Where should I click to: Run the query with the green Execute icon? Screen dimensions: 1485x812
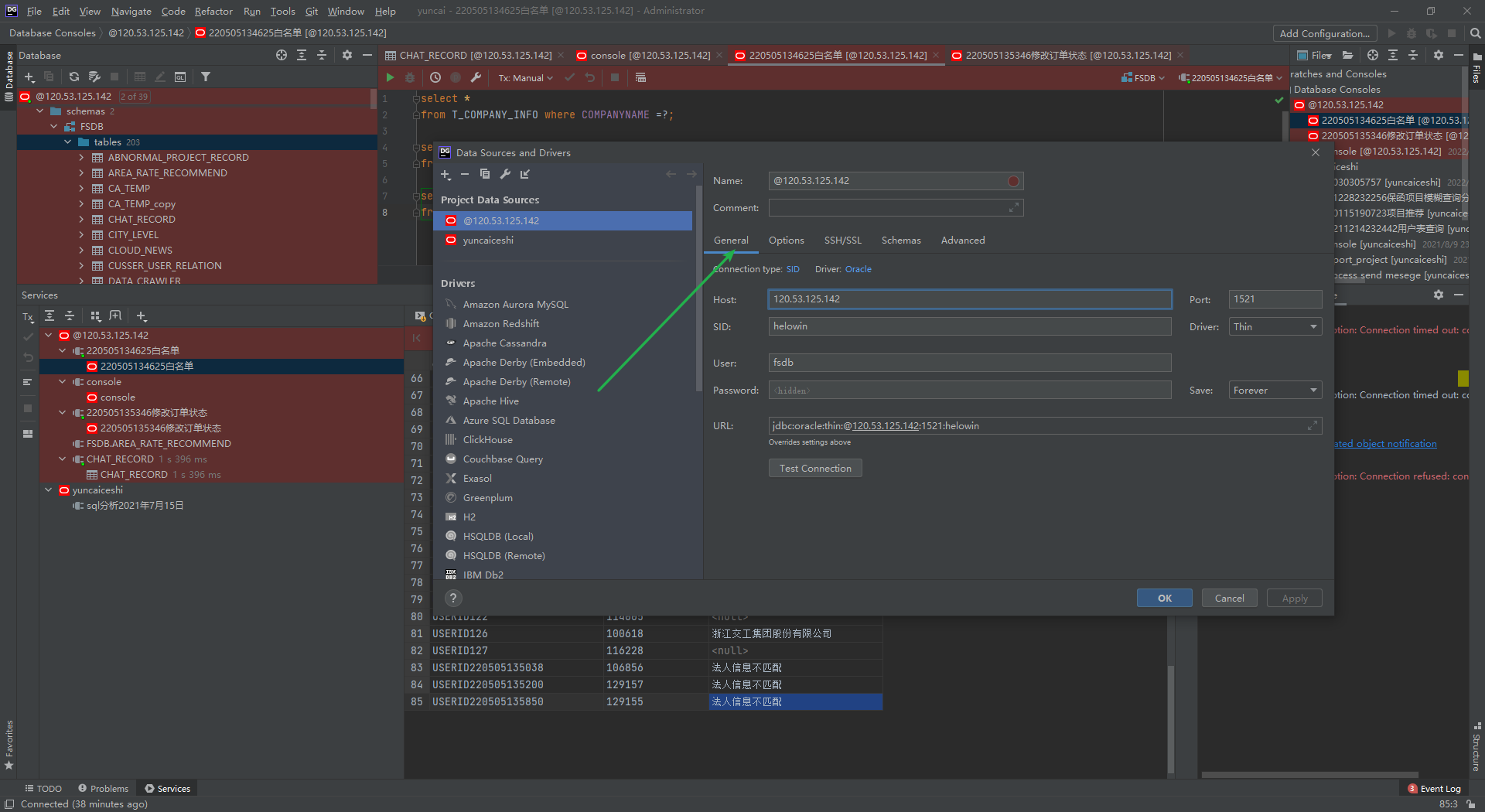point(390,78)
